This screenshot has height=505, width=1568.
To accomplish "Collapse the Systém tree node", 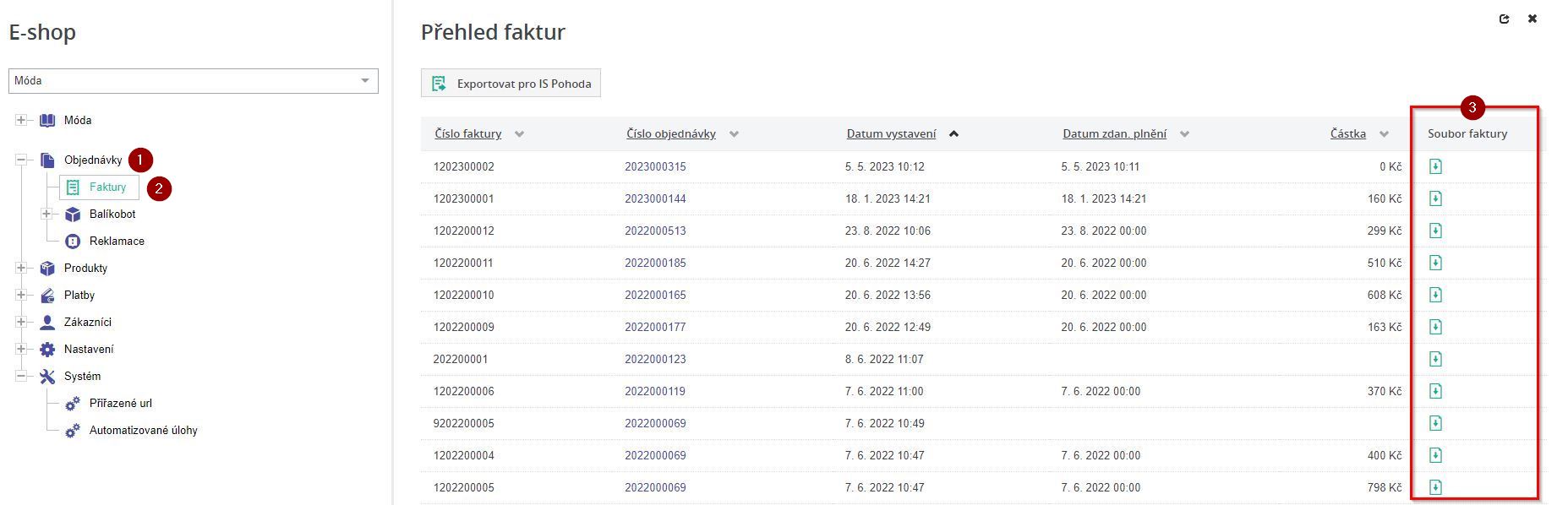I will 21,377.
